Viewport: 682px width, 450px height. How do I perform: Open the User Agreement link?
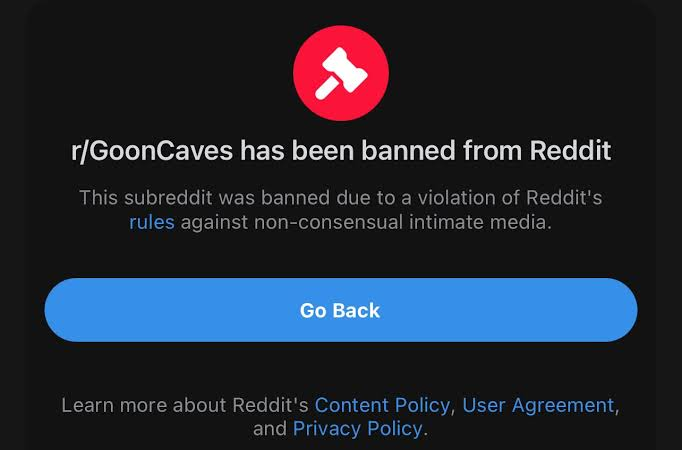538,405
